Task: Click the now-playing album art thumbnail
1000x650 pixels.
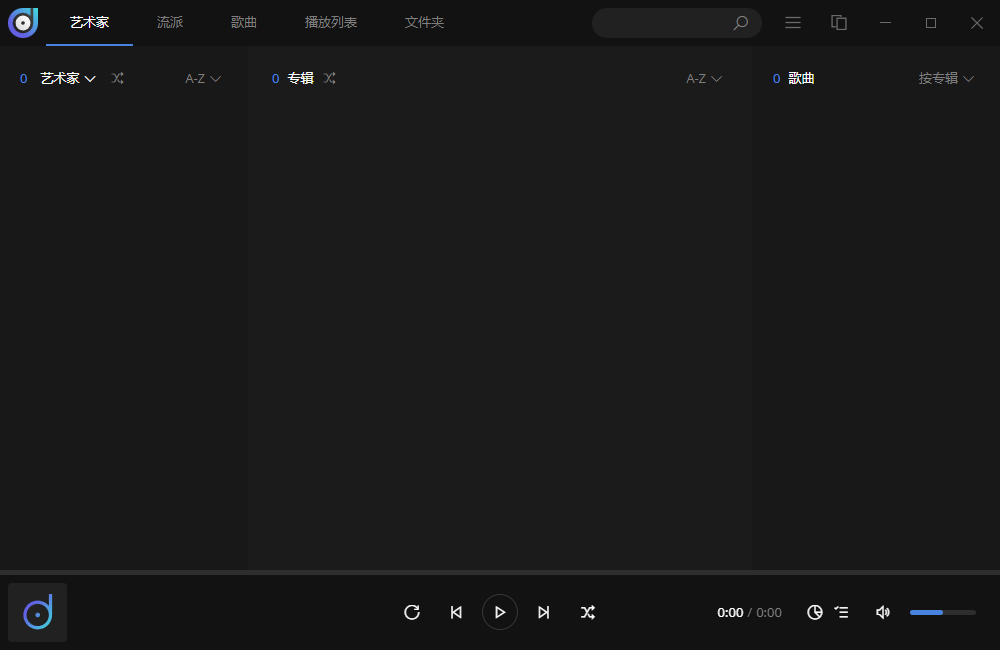Action: pos(37,611)
